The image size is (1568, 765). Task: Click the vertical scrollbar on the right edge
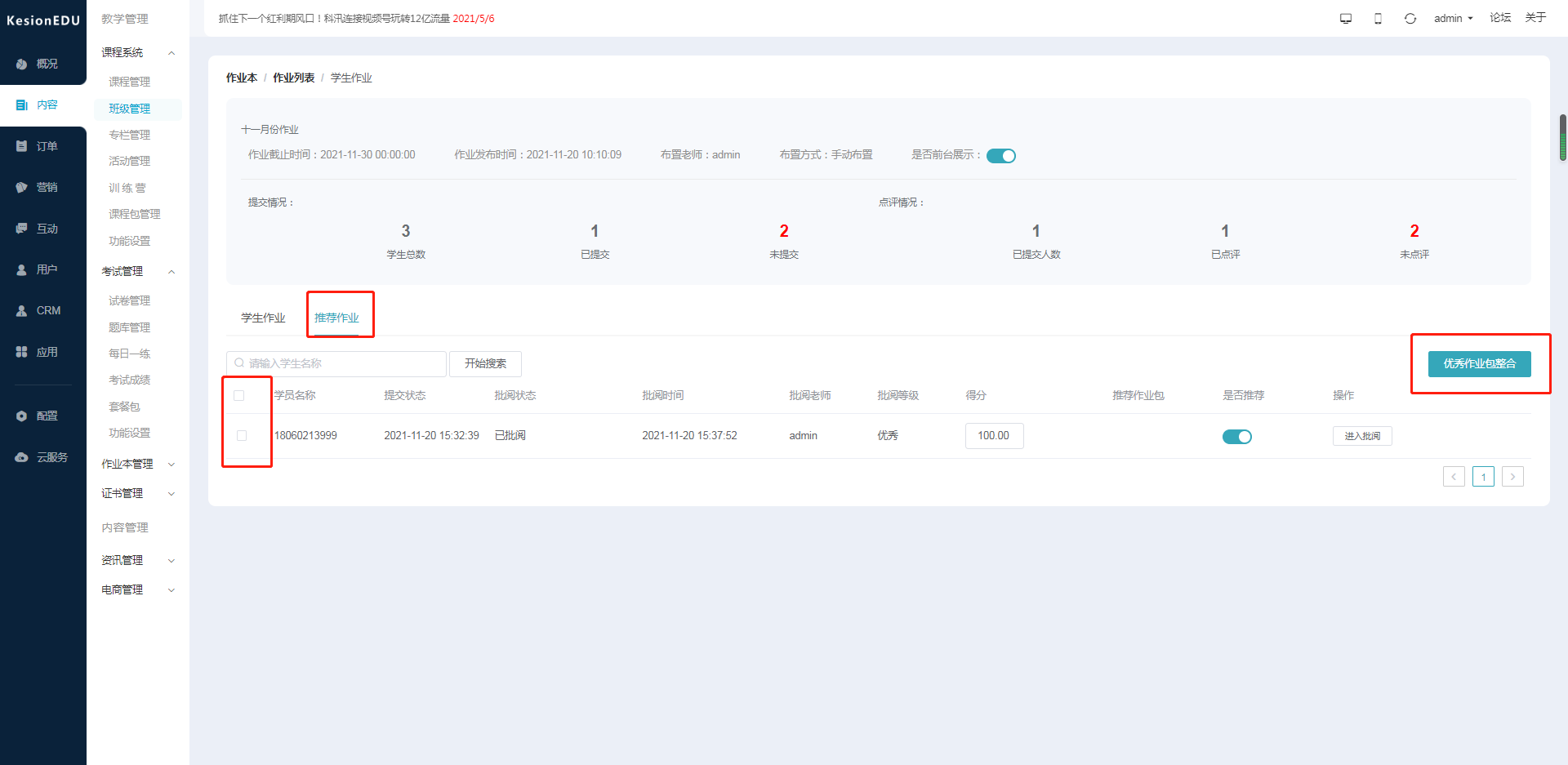tap(1563, 137)
